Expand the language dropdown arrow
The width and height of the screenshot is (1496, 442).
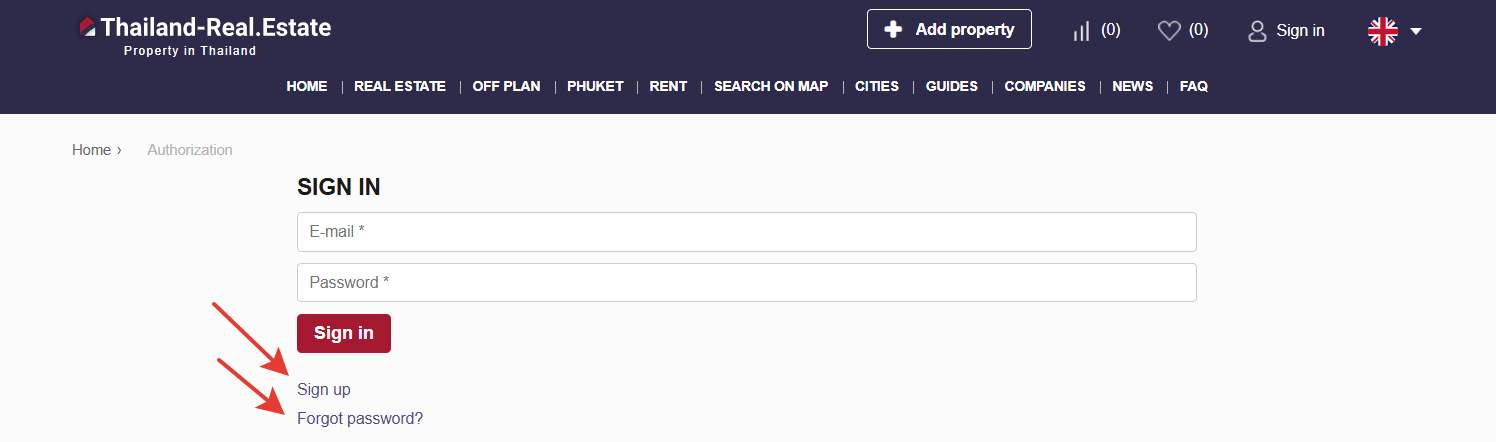pyautogui.click(x=1416, y=31)
